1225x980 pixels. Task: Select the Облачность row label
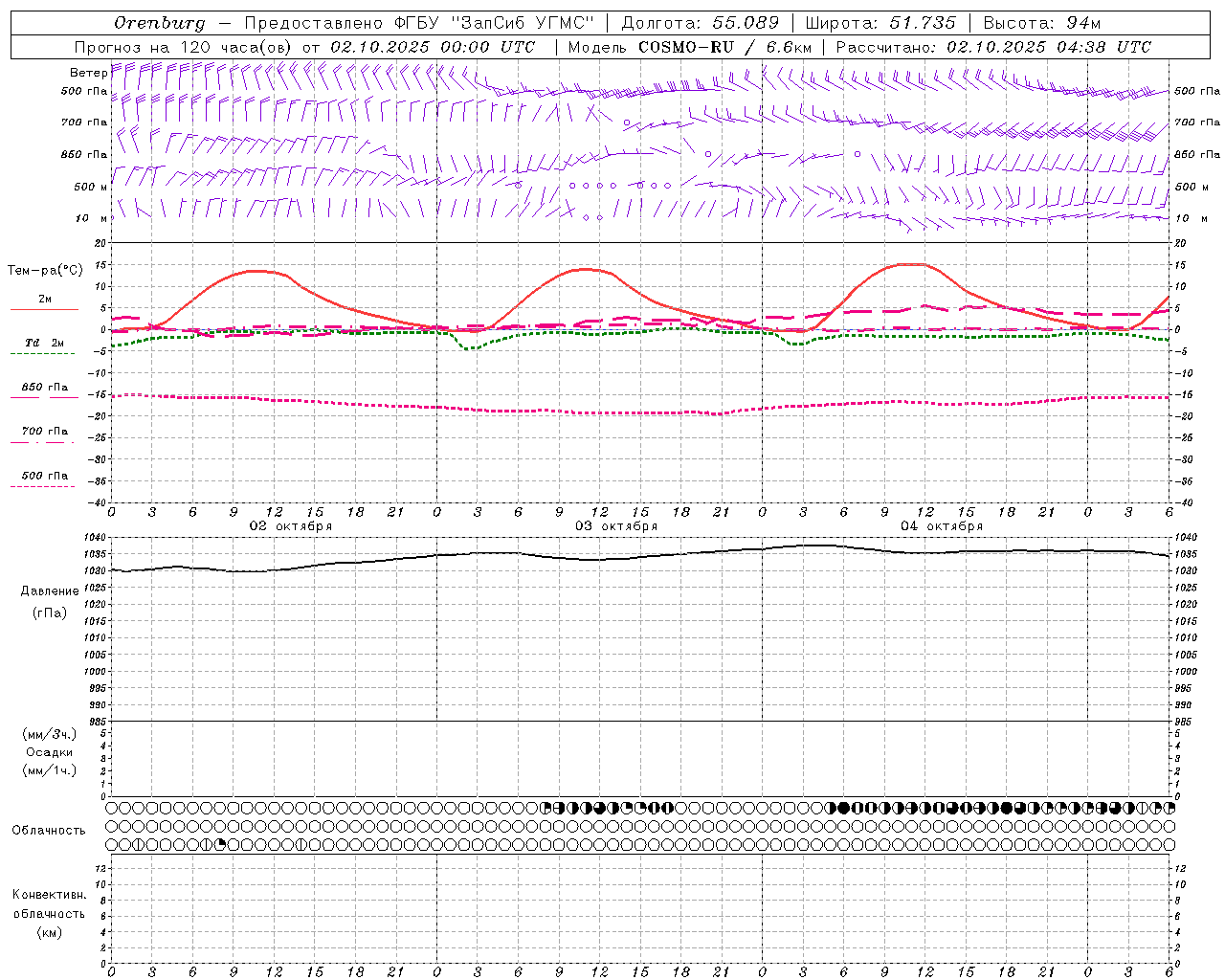click(x=49, y=831)
